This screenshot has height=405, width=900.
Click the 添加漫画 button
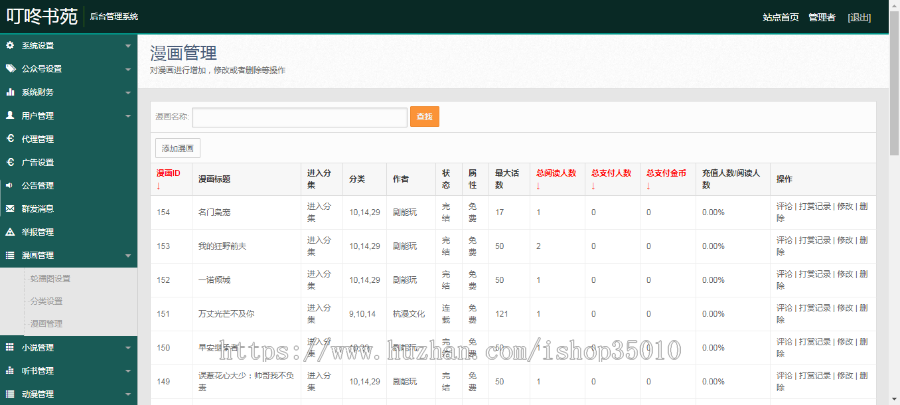point(178,149)
